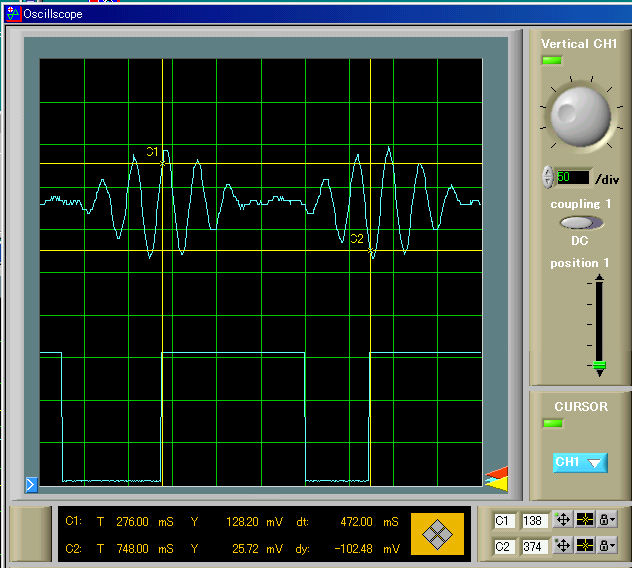Open the CURSOR CH1 channel dropdown
Screen dimensions: 632x568
coord(580,462)
